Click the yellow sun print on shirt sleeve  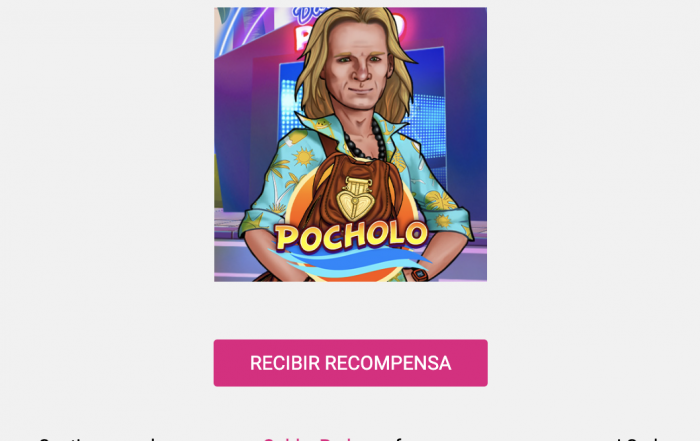pyautogui.click(x=304, y=157)
